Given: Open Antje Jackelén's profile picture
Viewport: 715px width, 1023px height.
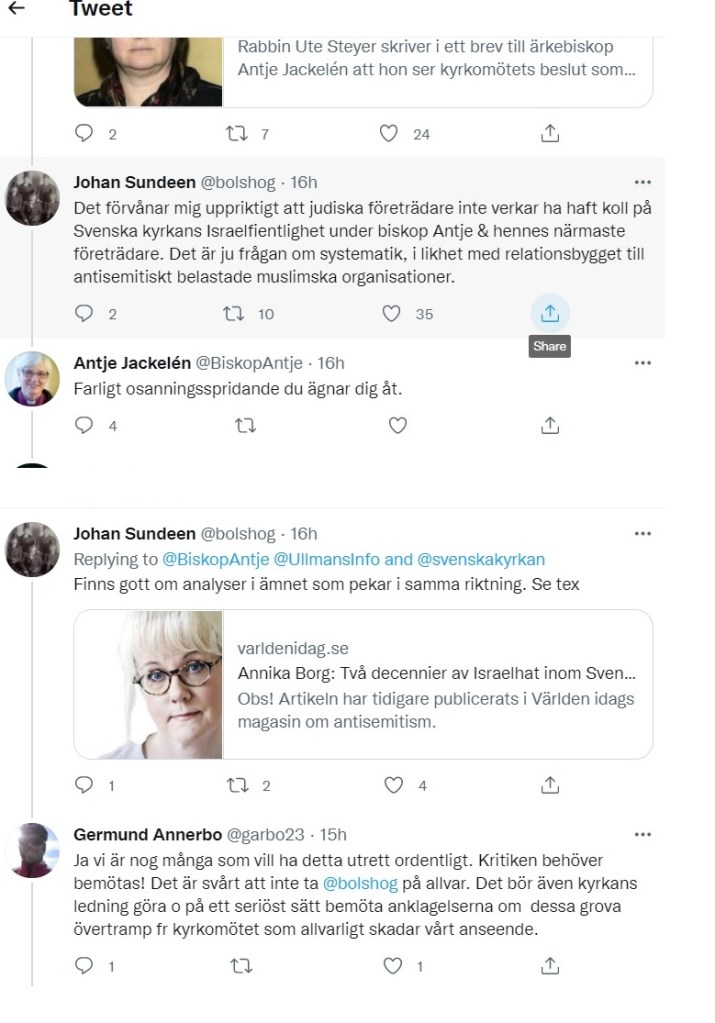Looking at the screenshot, I should pos(33,379).
